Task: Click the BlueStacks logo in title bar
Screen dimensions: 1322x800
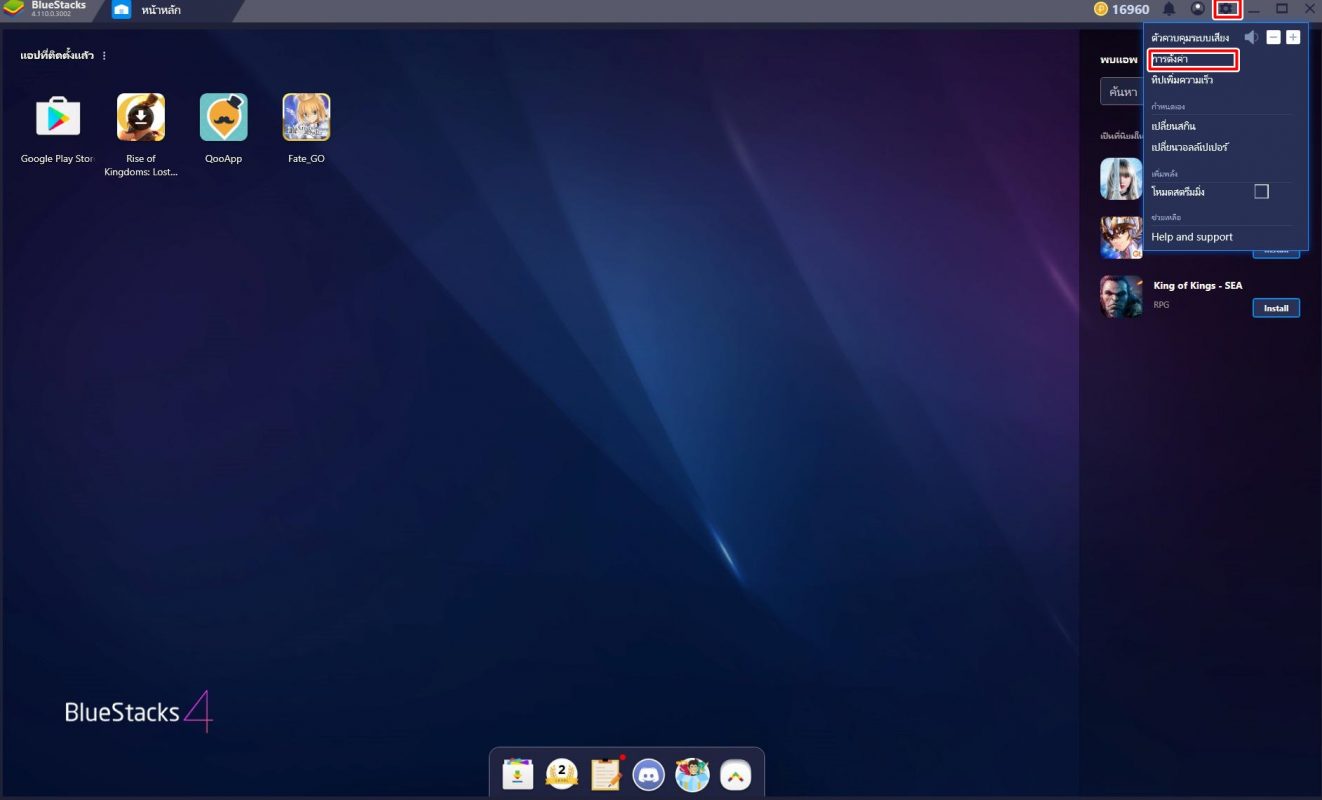Action: tap(14, 9)
